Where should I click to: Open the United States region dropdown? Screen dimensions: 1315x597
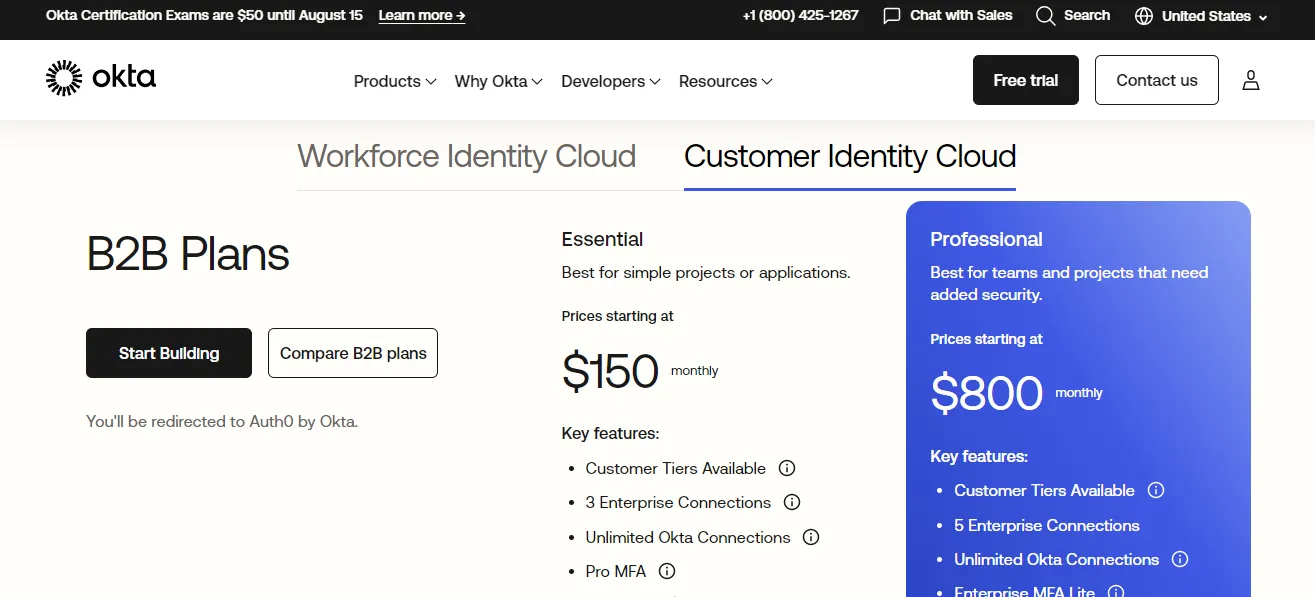point(1214,16)
